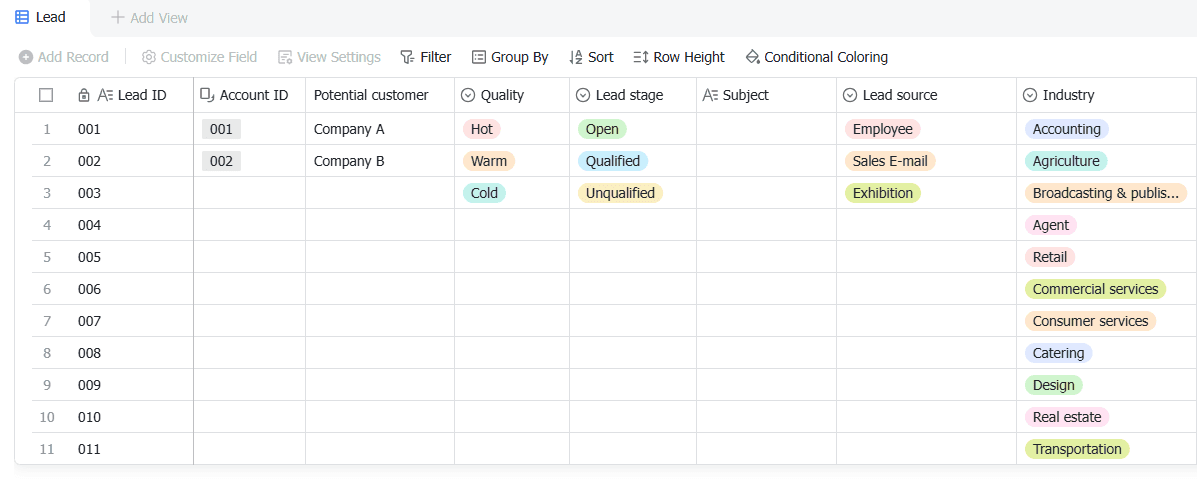This screenshot has height=479, width=1197.
Task: Click the lock icon on Lead ID
Action: 84,95
